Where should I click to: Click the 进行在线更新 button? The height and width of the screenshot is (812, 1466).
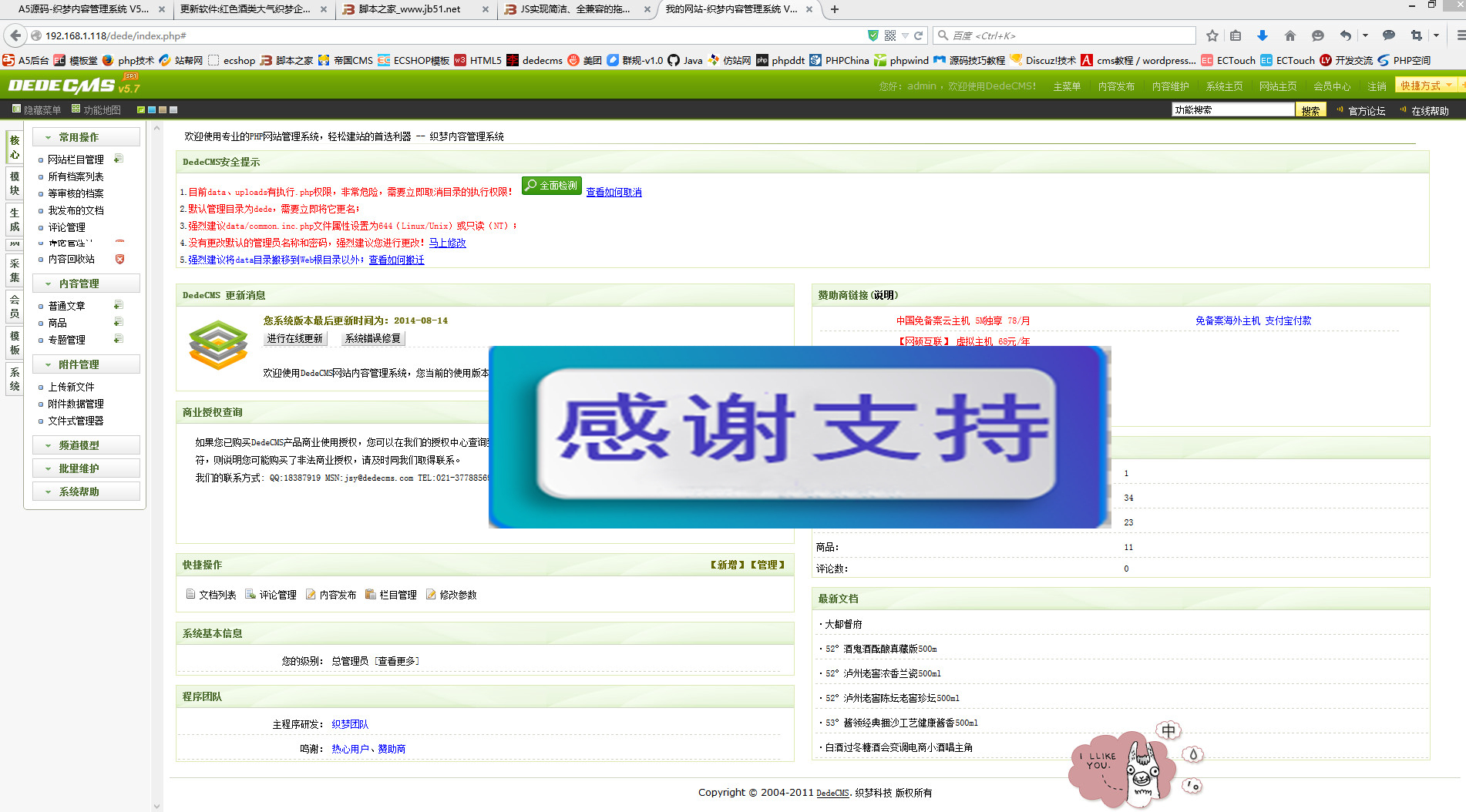click(295, 338)
